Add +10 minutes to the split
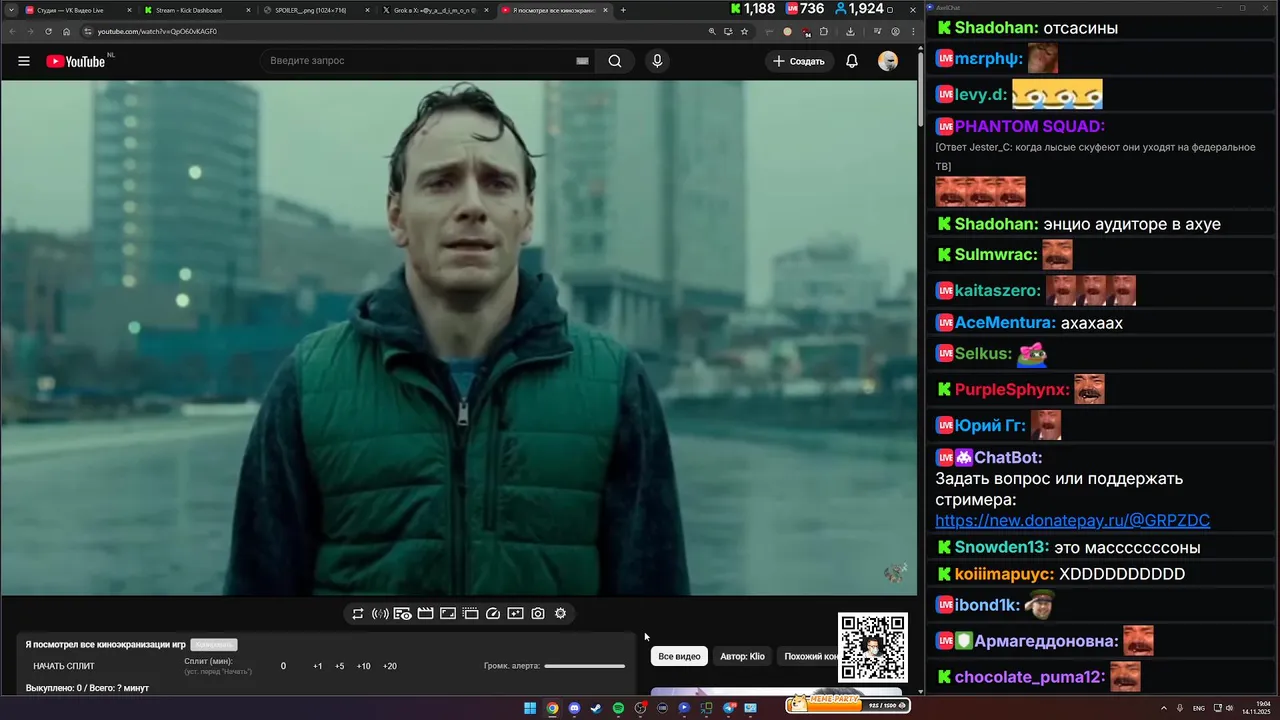1280x720 pixels. [x=363, y=666]
